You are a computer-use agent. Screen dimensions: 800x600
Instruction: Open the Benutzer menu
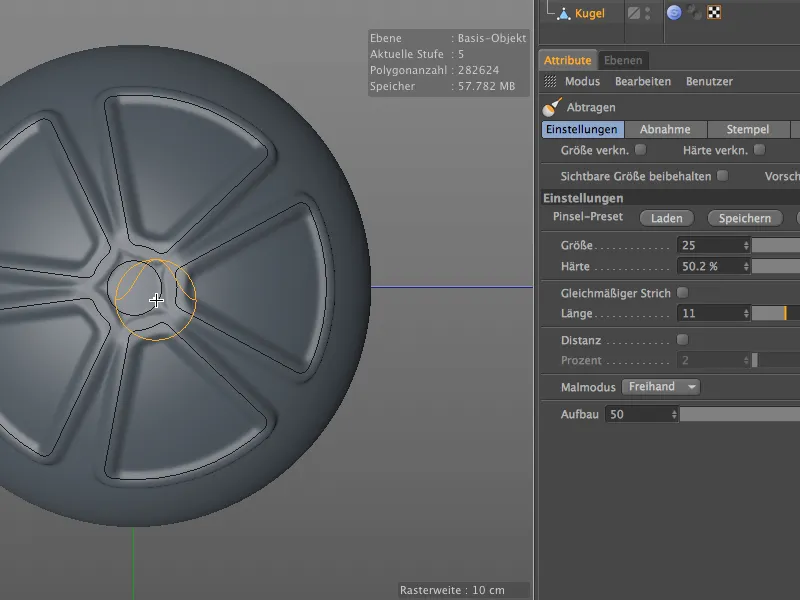tap(709, 82)
